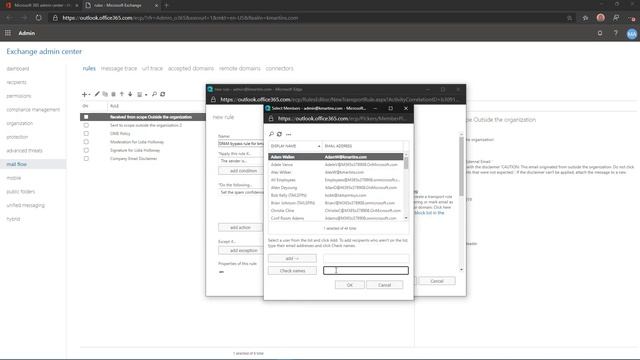Click the lock icon in New rule address bar
This screenshot has width=640, height=360.
[213, 99]
